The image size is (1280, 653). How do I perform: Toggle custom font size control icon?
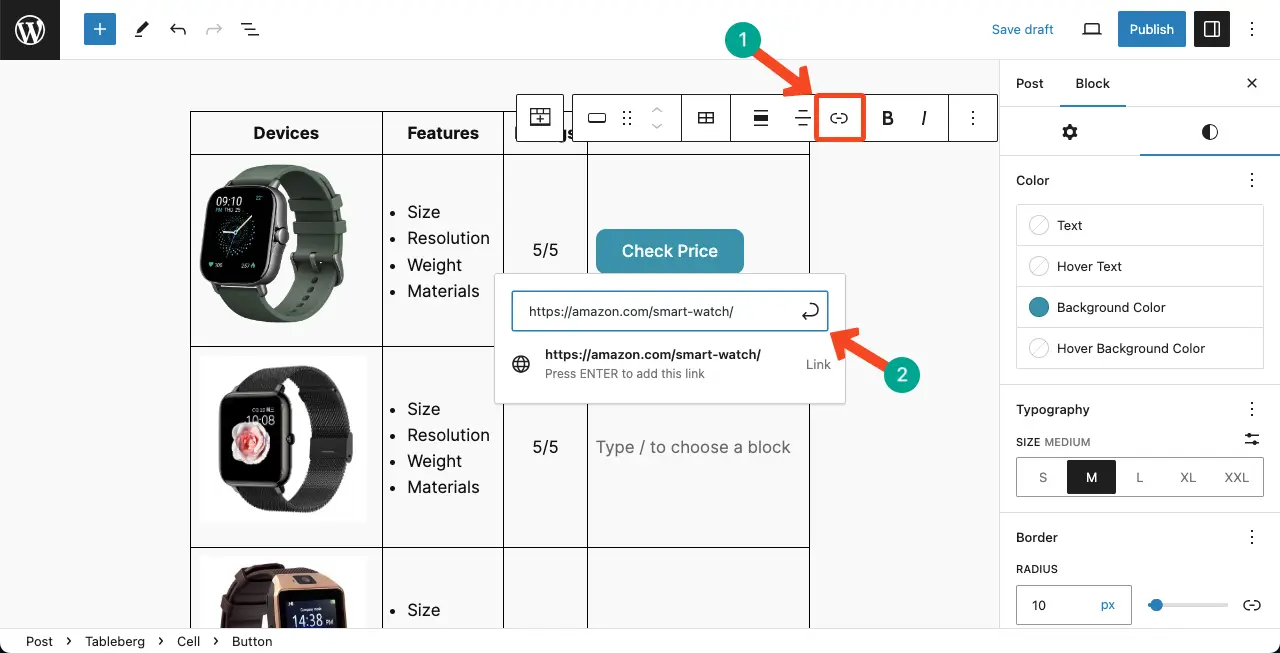[x=1252, y=439]
